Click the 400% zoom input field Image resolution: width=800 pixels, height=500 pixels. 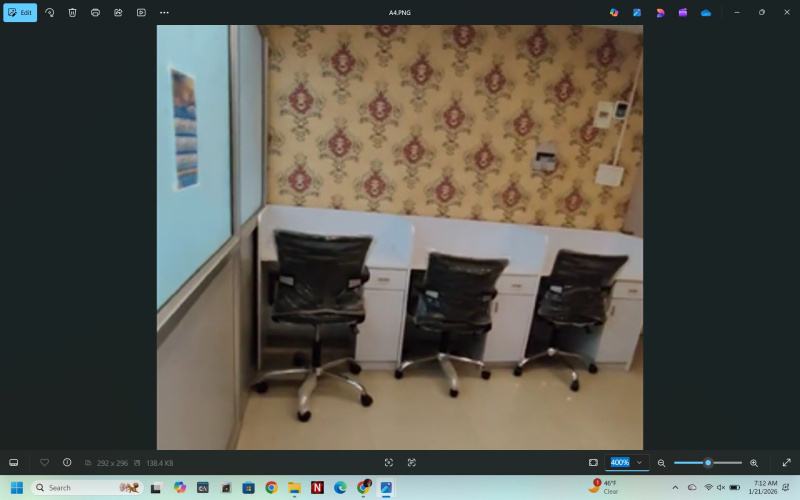pyautogui.click(x=620, y=462)
